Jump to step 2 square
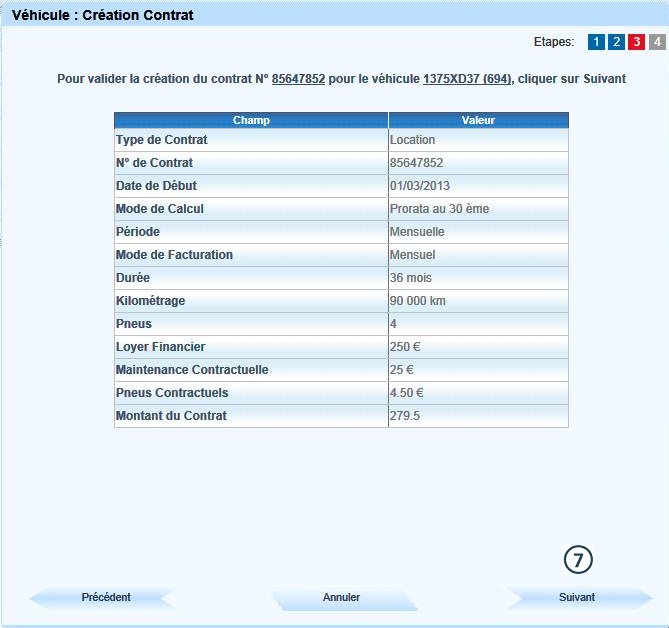Screen dimensions: 669x628 pyautogui.click(x=616, y=42)
